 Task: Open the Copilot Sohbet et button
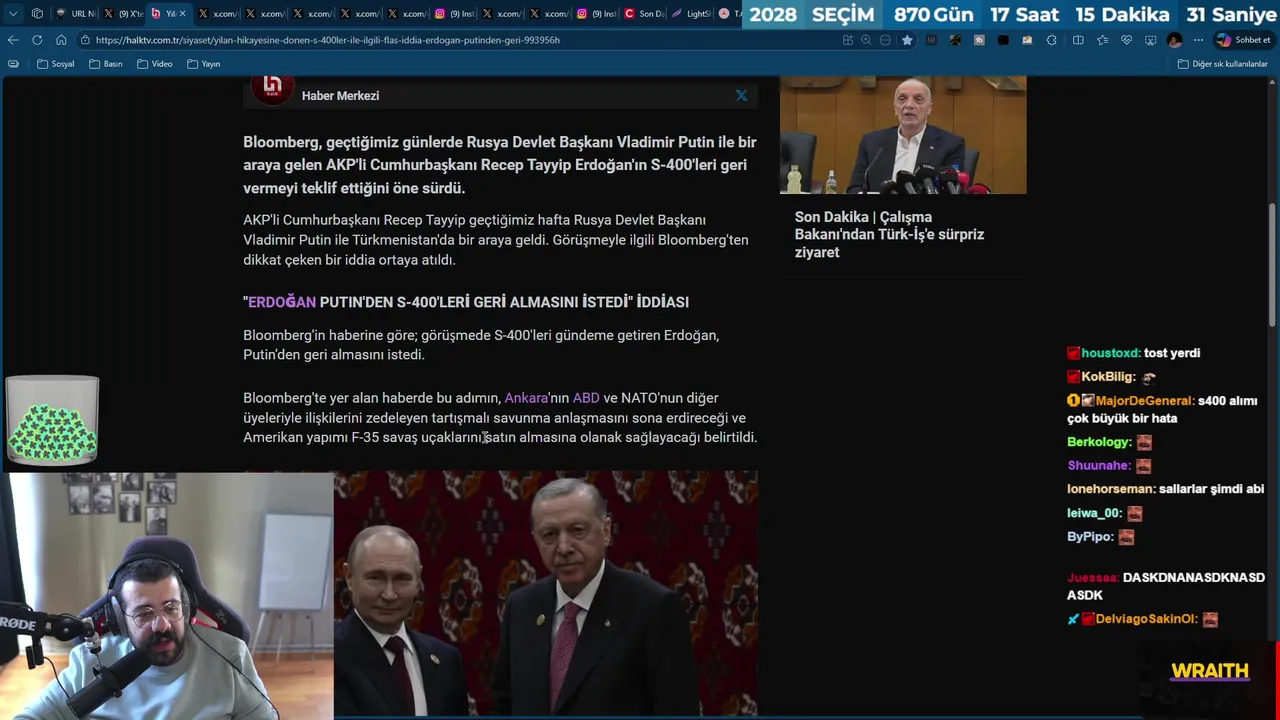click(1243, 40)
